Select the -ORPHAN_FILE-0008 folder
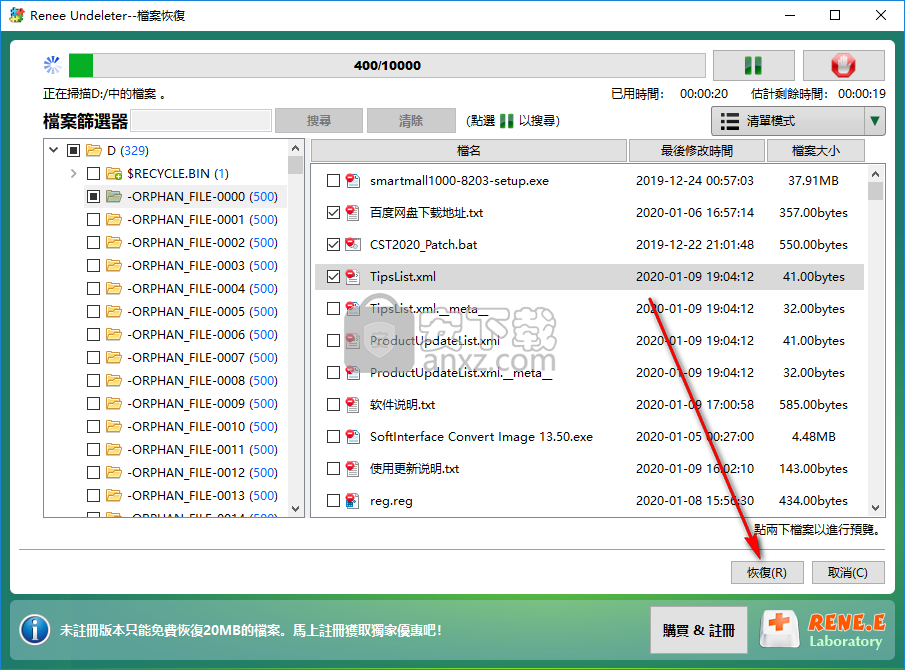This screenshot has height=670, width=905. [202, 381]
